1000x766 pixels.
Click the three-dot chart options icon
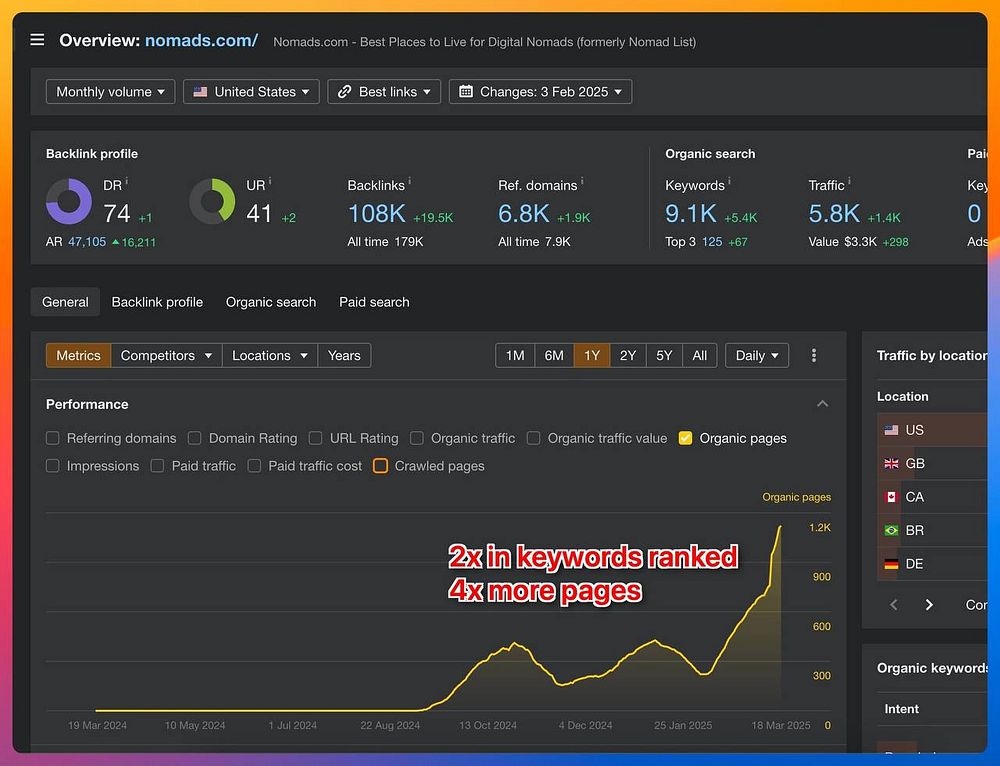[814, 355]
